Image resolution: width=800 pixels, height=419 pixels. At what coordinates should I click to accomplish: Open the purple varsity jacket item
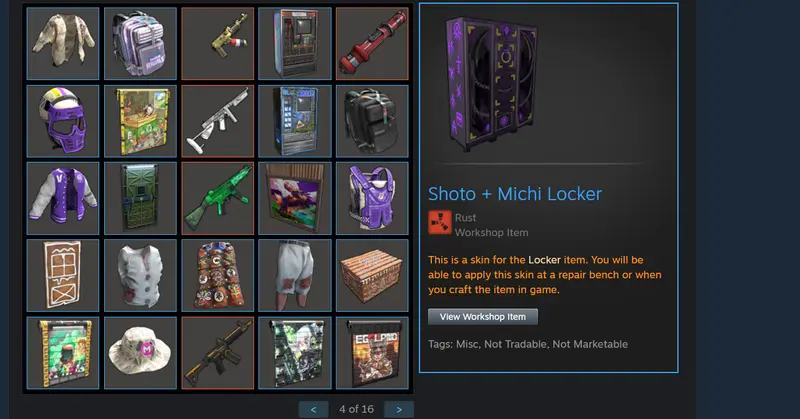[x=63, y=199]
